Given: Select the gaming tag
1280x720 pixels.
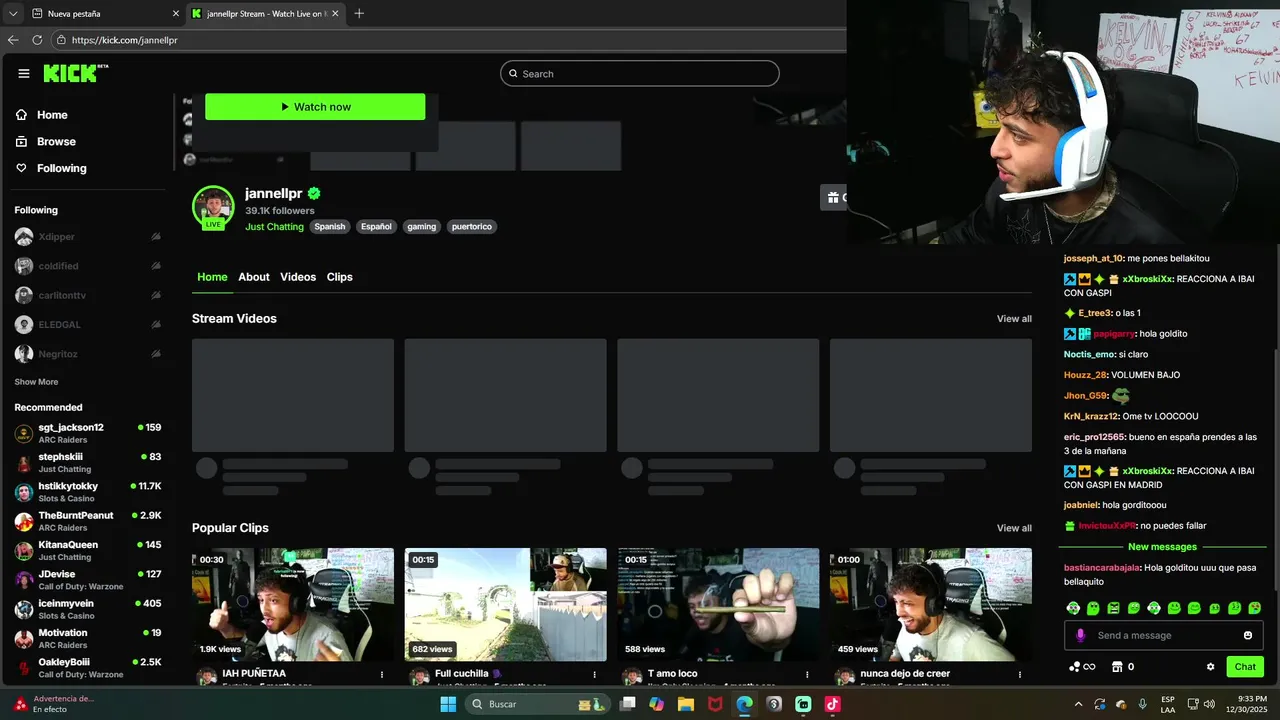Looking at the screenshot, I should (x=422, y=227).
